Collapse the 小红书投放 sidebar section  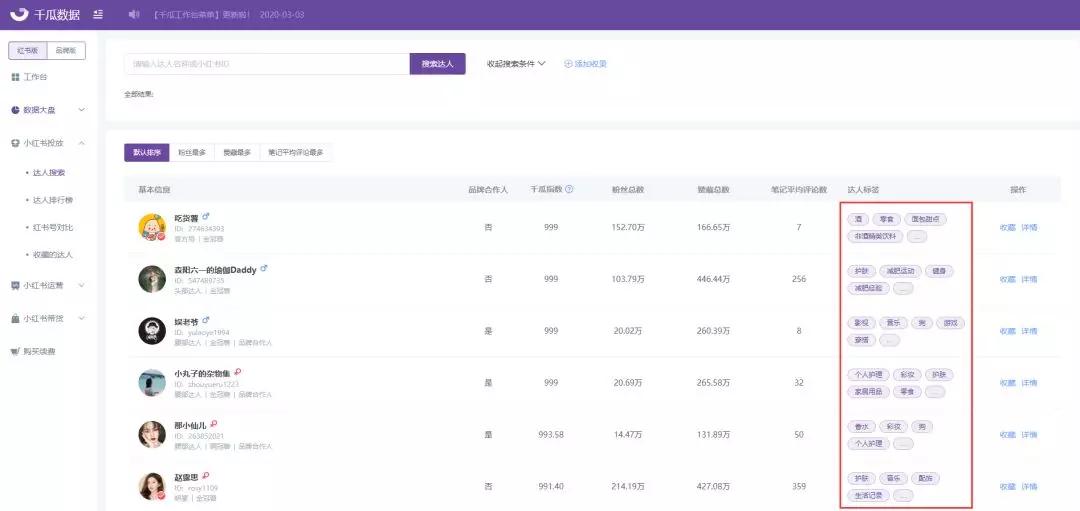pyautogui.click(x=81, y=143)
